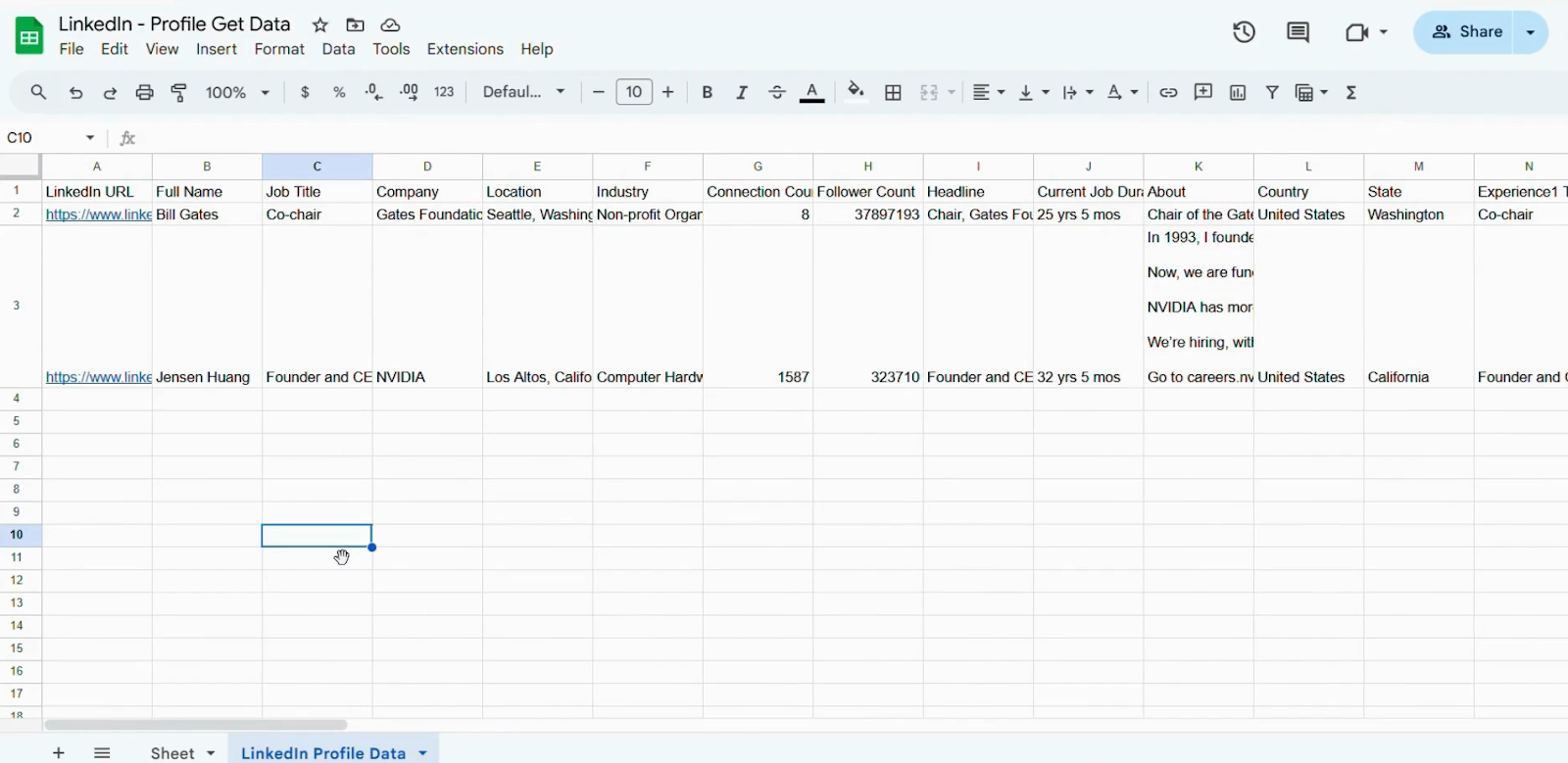This screenshot has height=763, width=1568.
Task: Click the font size field
Action: pos(634,92)
